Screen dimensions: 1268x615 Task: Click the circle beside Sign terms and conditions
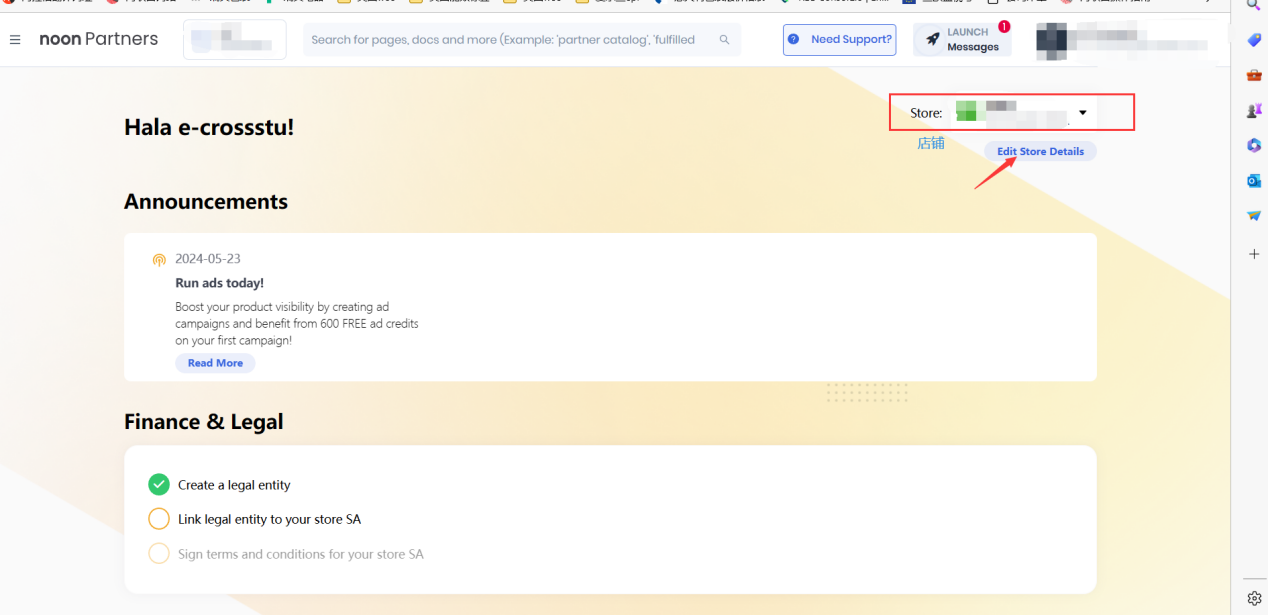pyautogui.click(x=159, y=554)
